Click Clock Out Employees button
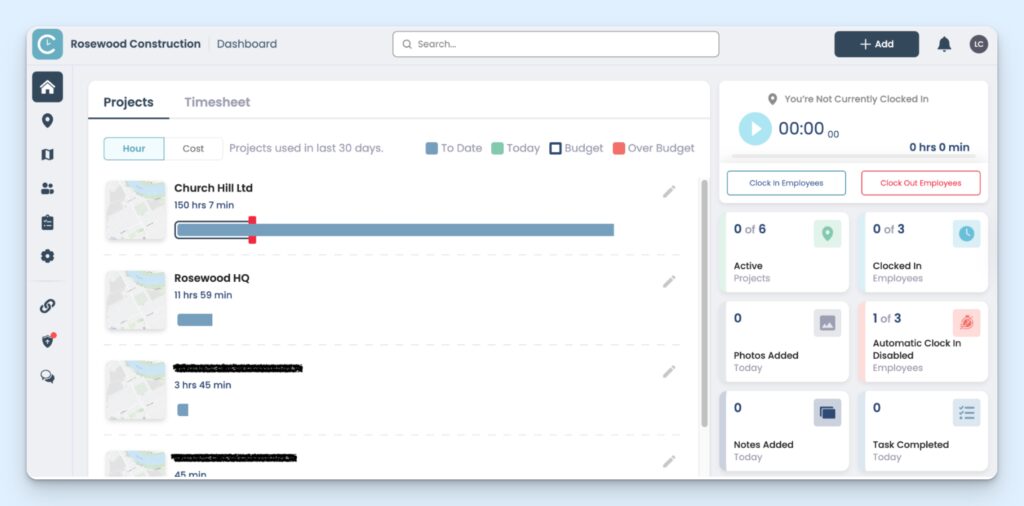Screen dimensions: 1024x506 [921, 183]
